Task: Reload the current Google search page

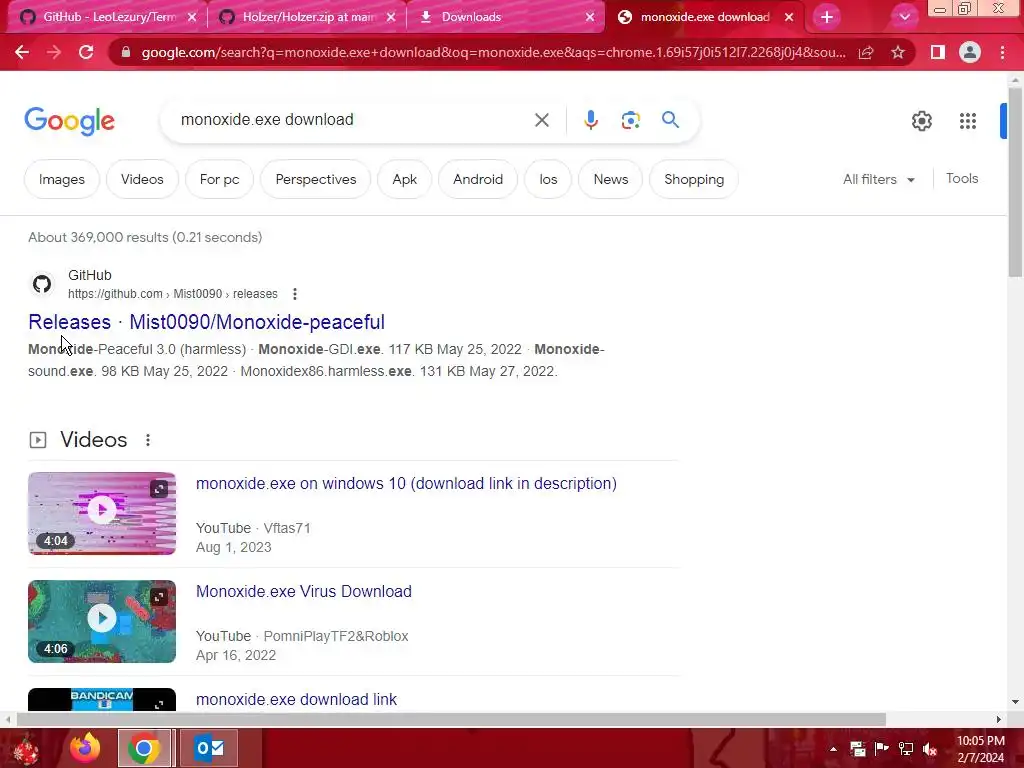Action: (x=86, y=52)
